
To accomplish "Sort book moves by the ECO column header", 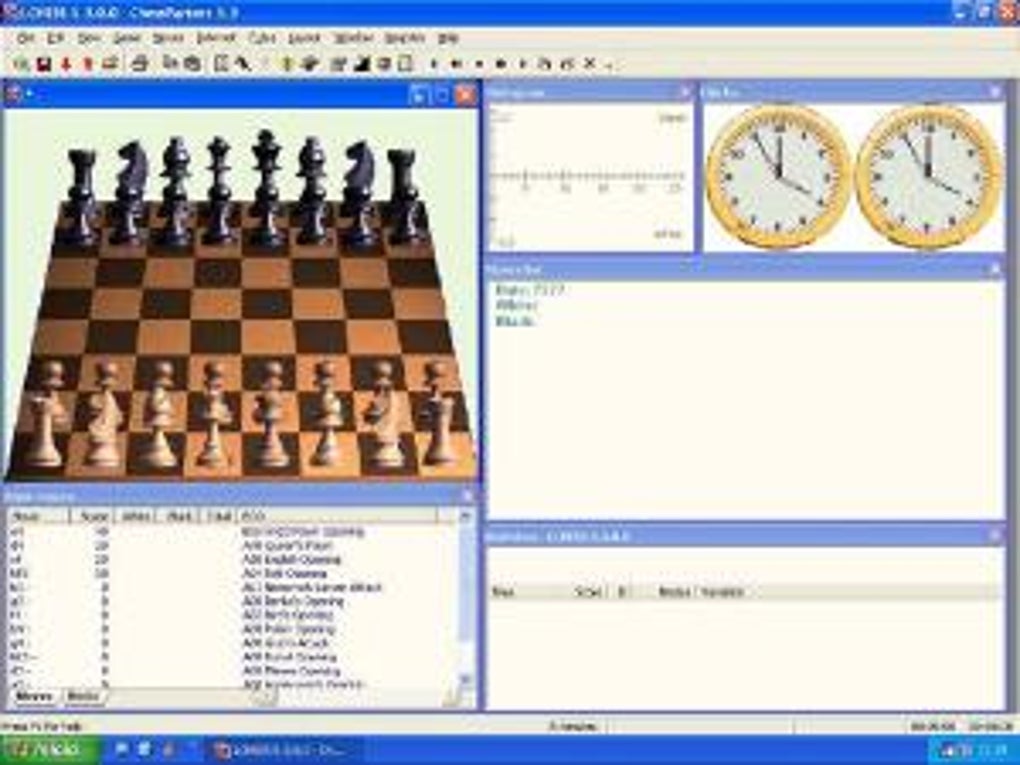I will coord(245,516).
